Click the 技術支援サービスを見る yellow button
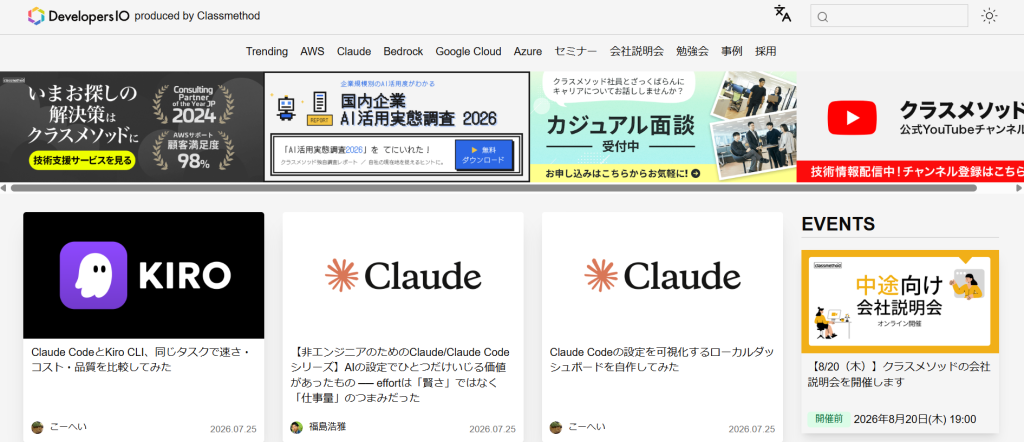Viewport: 1024px width, 442px height. pyautogui.click(x=82, y=160)
